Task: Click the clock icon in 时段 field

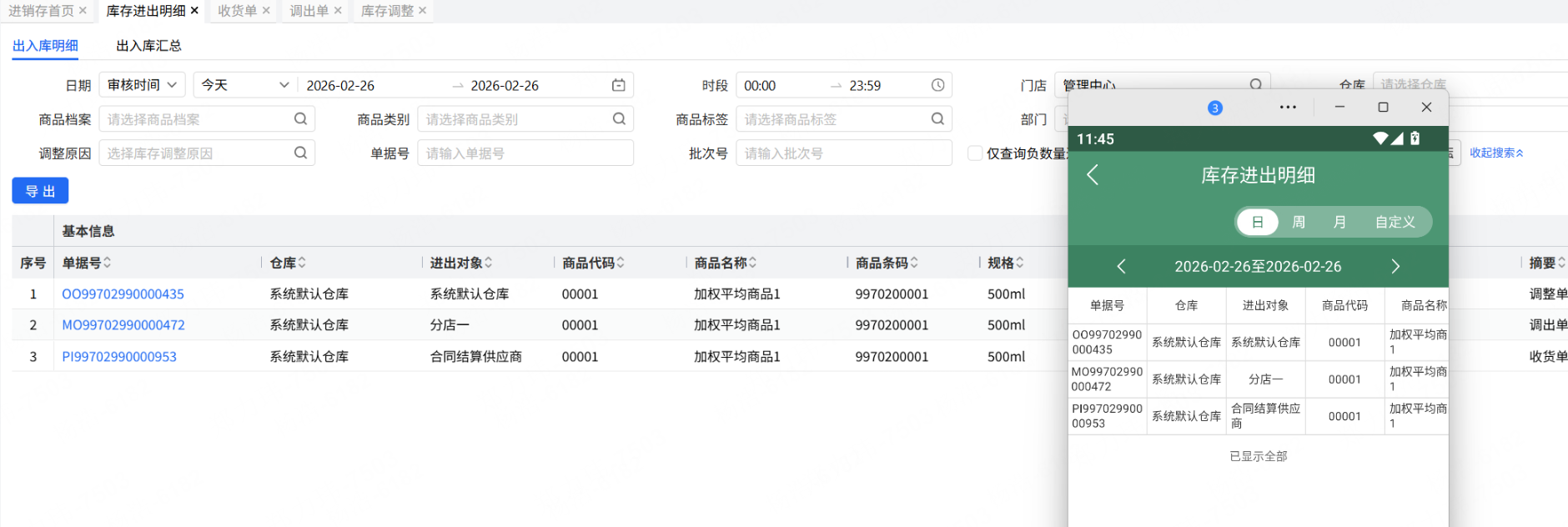Action: (937, 85)
